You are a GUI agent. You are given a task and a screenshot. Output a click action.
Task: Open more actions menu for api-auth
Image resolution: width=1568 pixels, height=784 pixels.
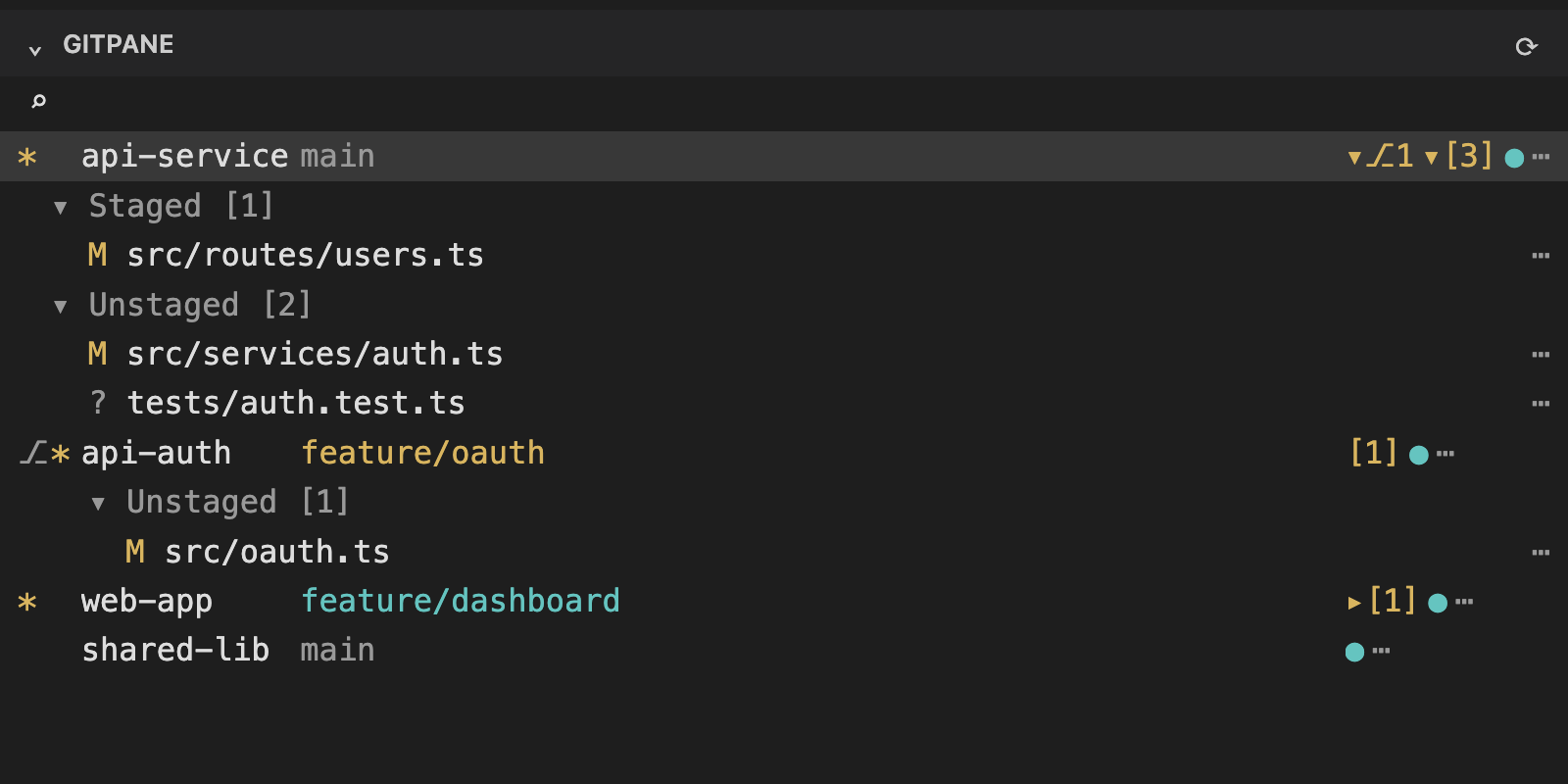1445,454
